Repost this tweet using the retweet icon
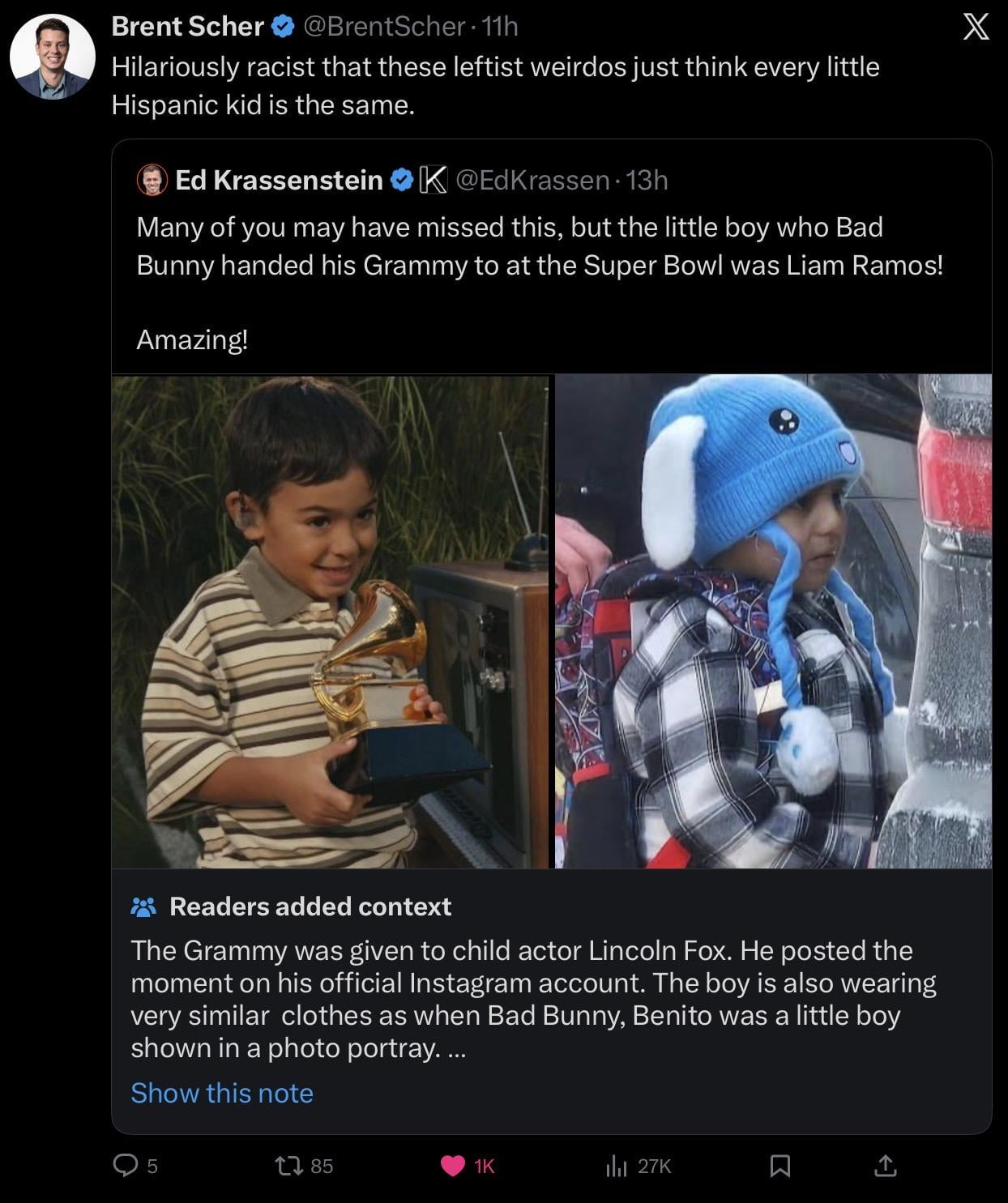 point(285,1166)
